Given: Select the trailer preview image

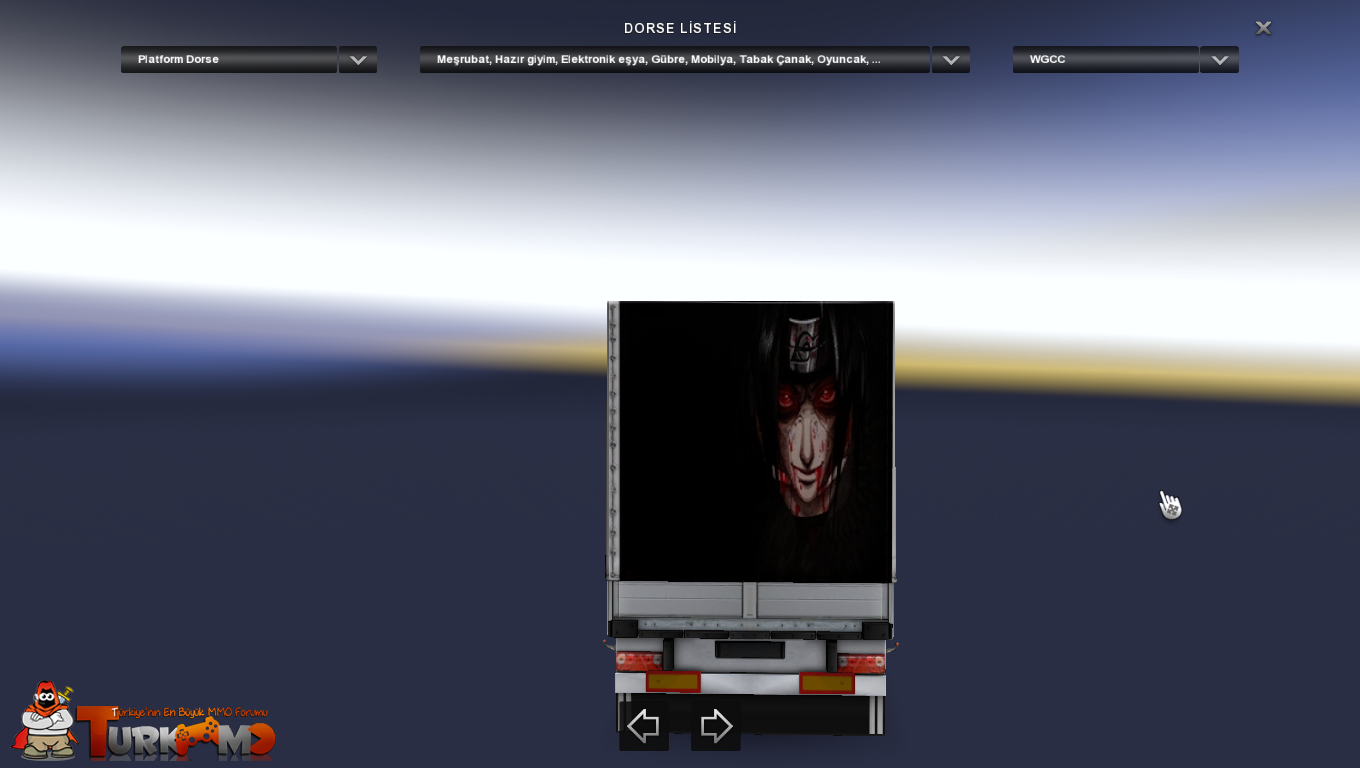Looking at the screenshot, I should [x=750, y=518].
